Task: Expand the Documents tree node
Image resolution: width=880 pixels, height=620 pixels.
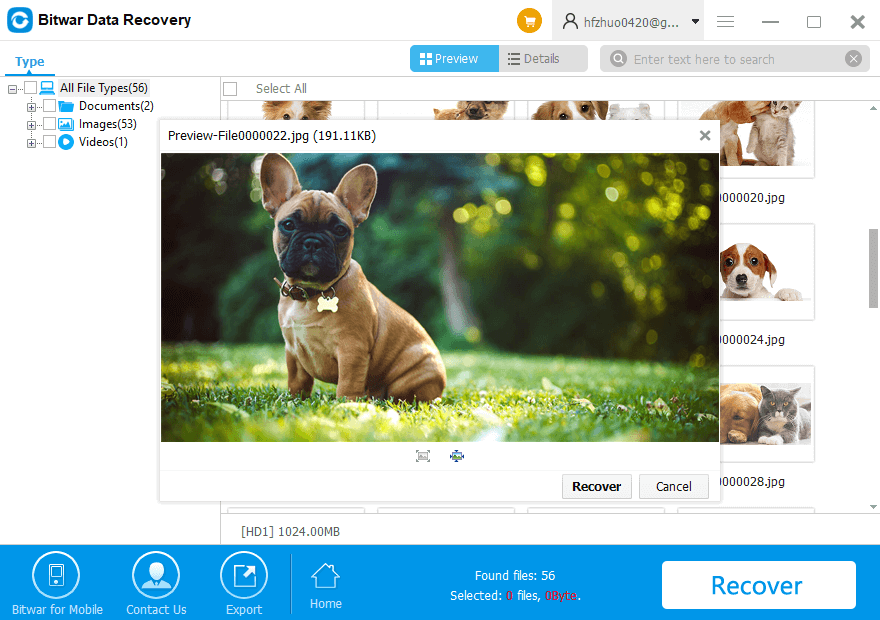Action: [31, 107]
